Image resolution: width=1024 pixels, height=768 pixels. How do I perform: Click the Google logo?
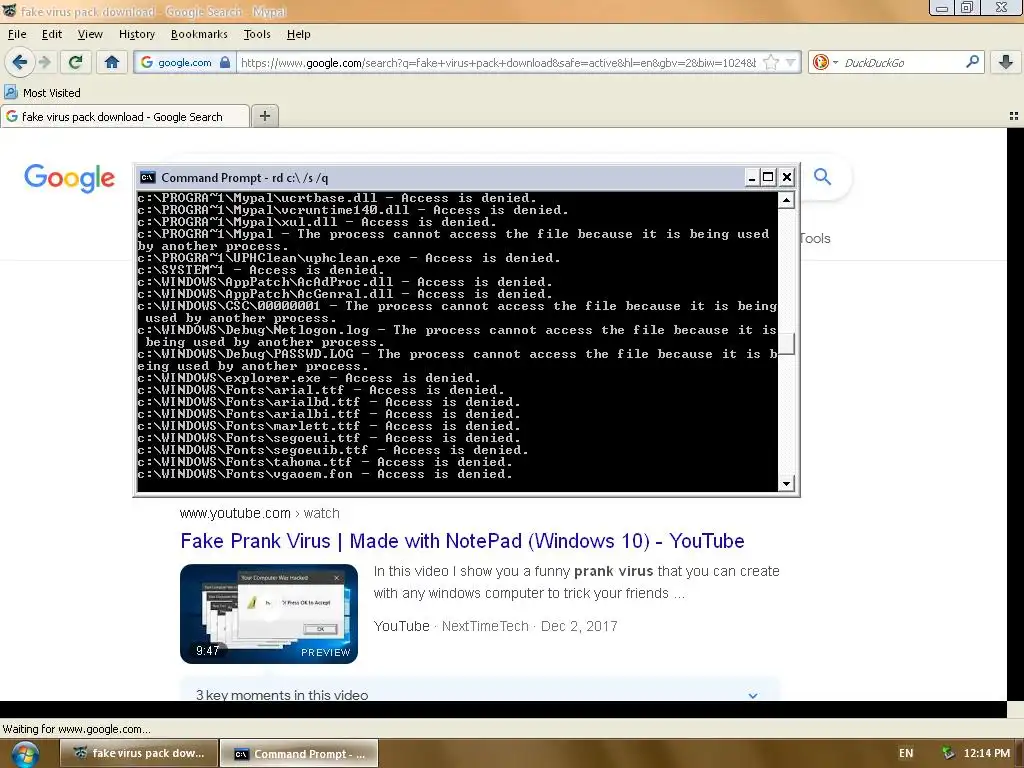click(69, 178)
